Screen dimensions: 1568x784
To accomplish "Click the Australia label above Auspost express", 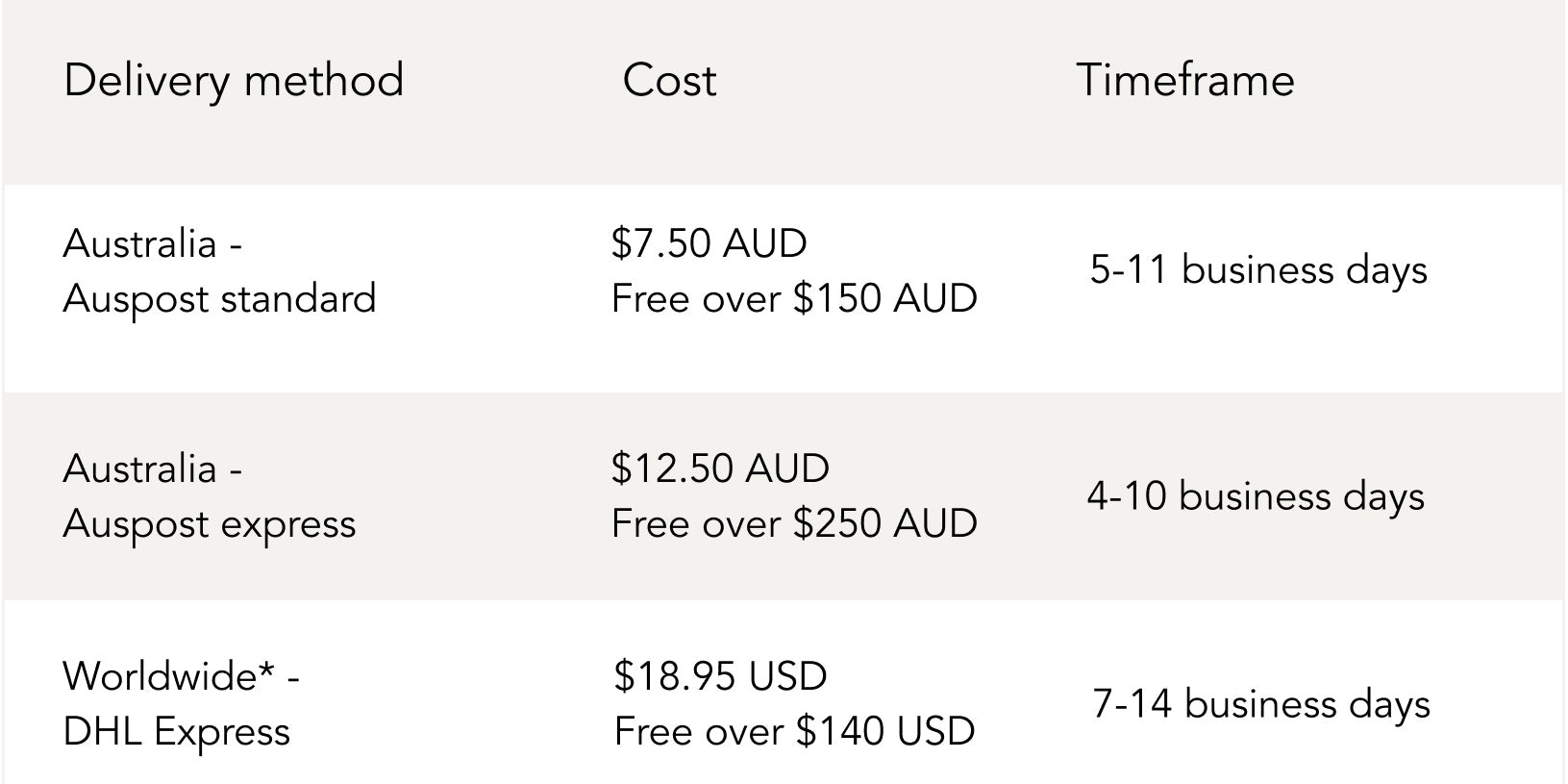I will pyautogui.click(x=140, y=469).
